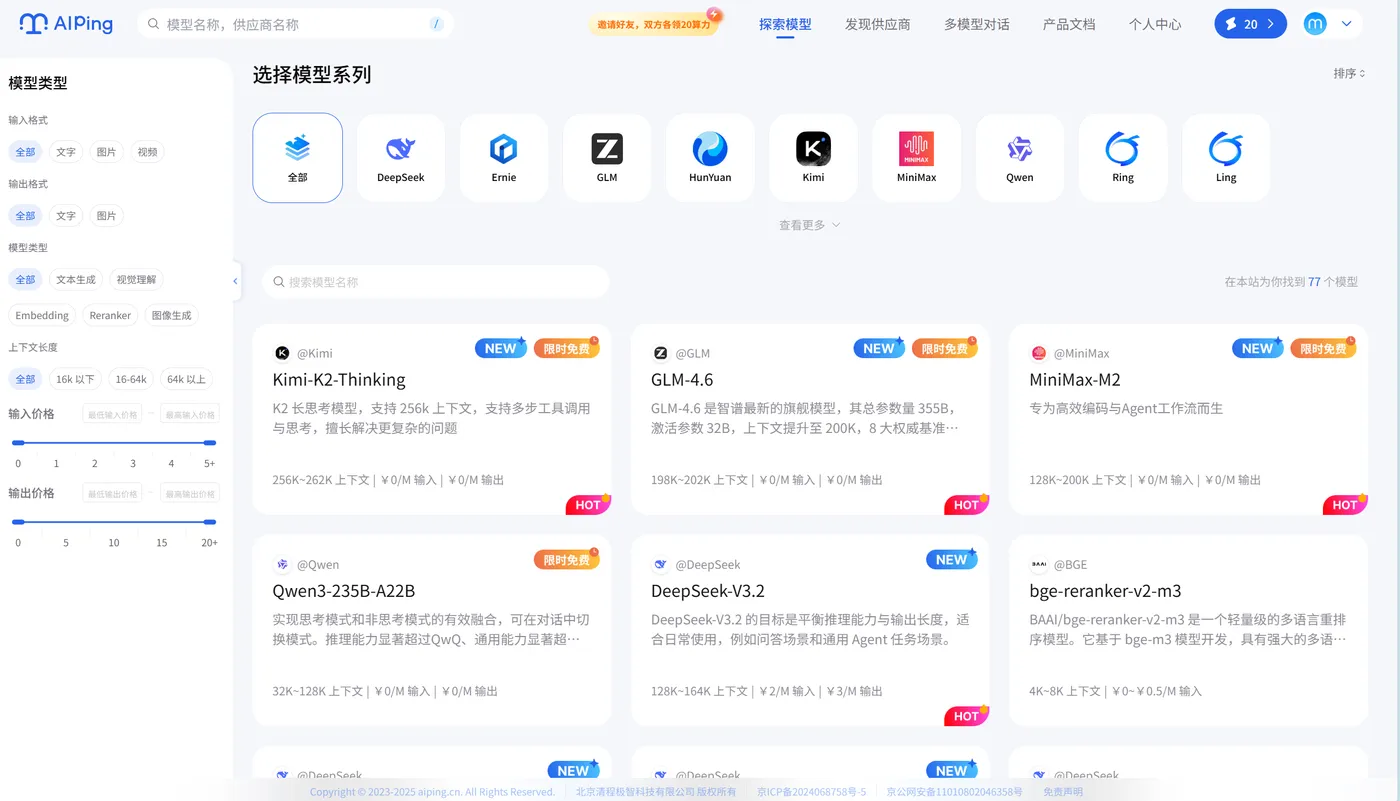Screen dimensions: 1400x801
Task: Filter by 图像生成 model type
Action: pos(171,315)
